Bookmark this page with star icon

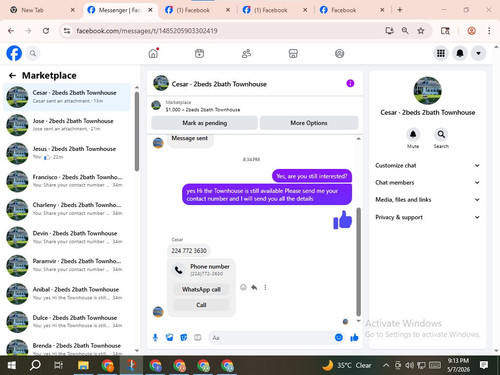421,31
